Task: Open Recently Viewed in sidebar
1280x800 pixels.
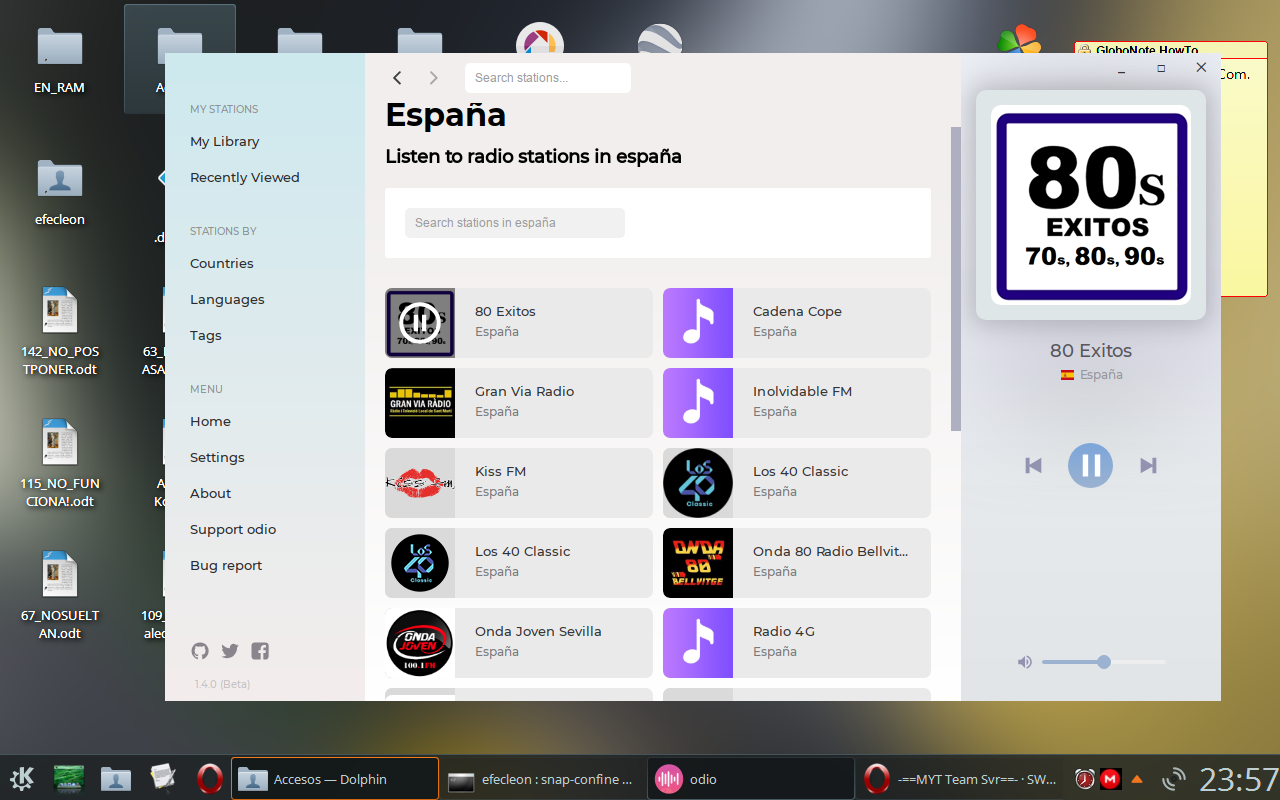Action: (245, 178)
